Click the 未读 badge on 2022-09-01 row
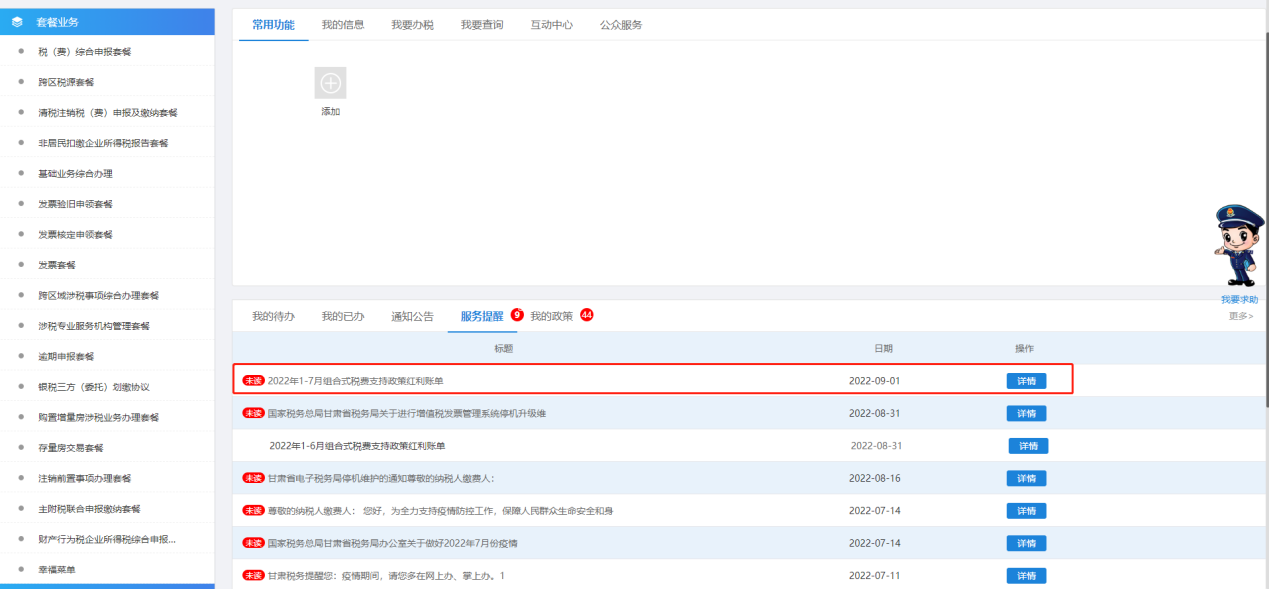The width and height of the screenshot is (1269, 589). [x=253, y=381]
